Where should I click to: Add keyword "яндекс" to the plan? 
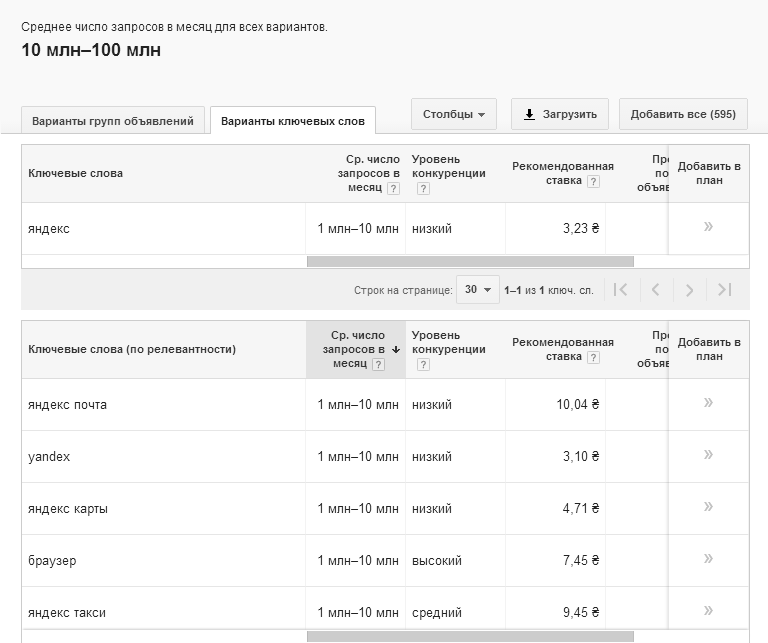708,227
